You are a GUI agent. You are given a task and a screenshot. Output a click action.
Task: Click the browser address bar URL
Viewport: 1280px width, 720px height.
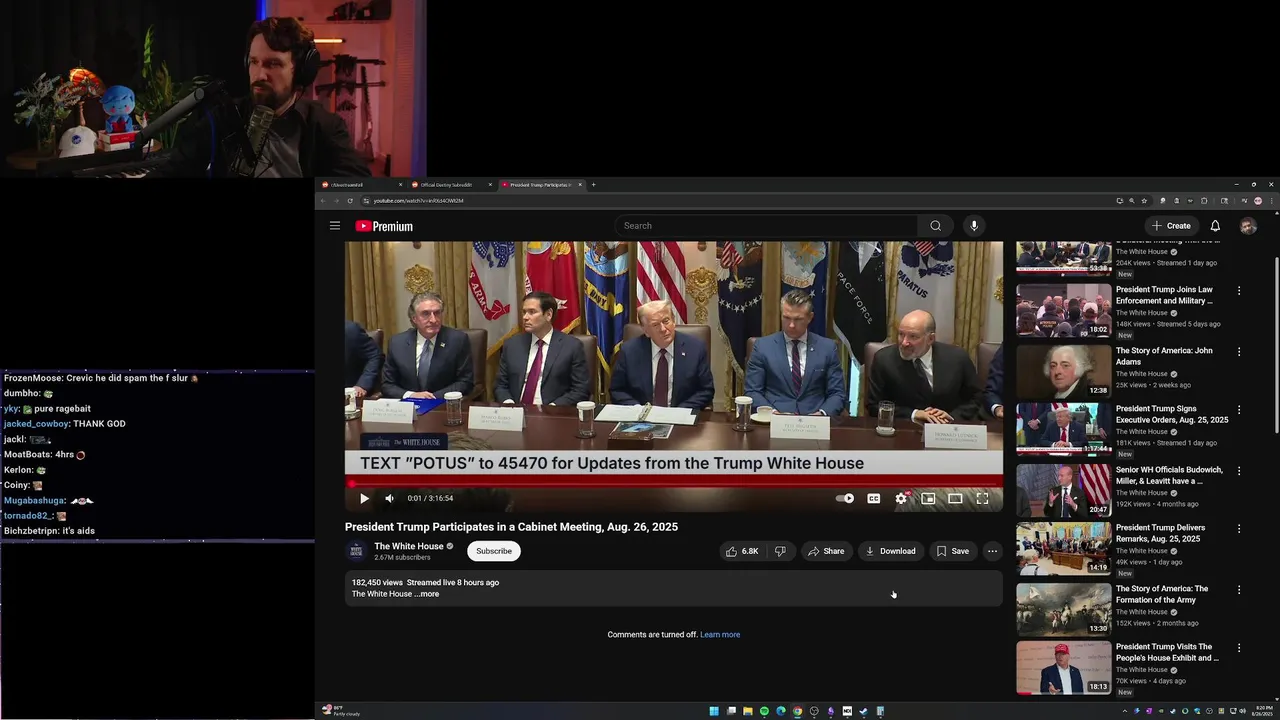(418, 201)
